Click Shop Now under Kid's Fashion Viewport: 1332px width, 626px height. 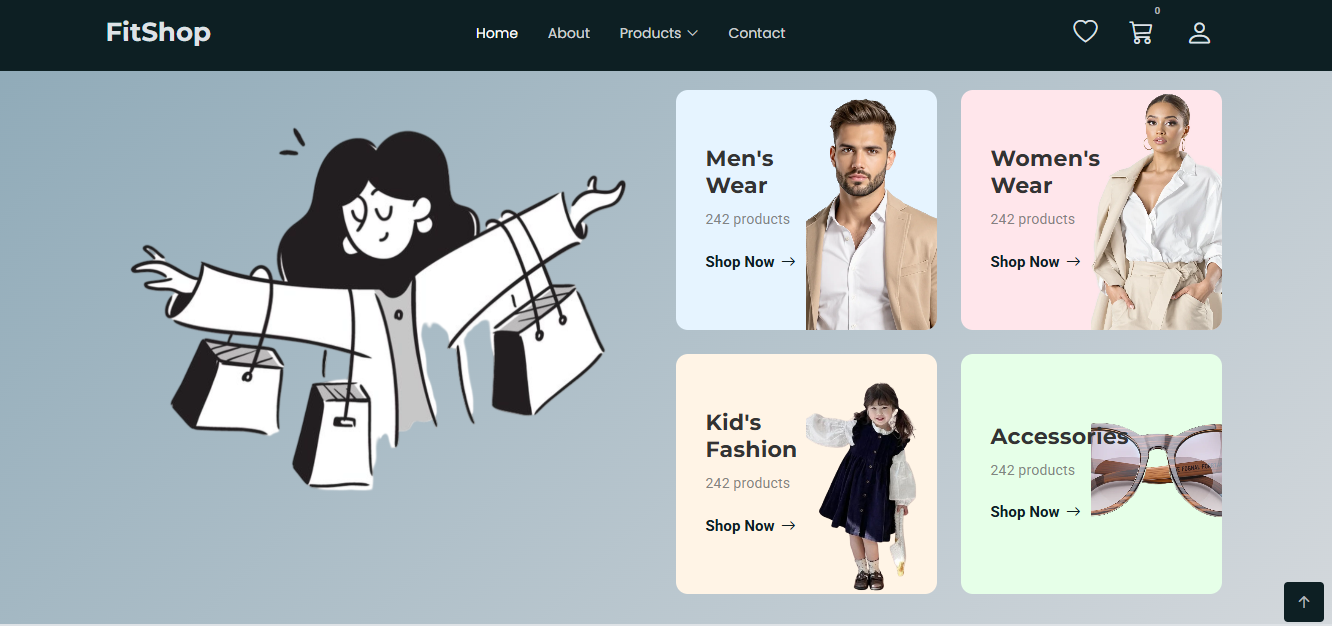pyautogui.click(x=740, y=526)
